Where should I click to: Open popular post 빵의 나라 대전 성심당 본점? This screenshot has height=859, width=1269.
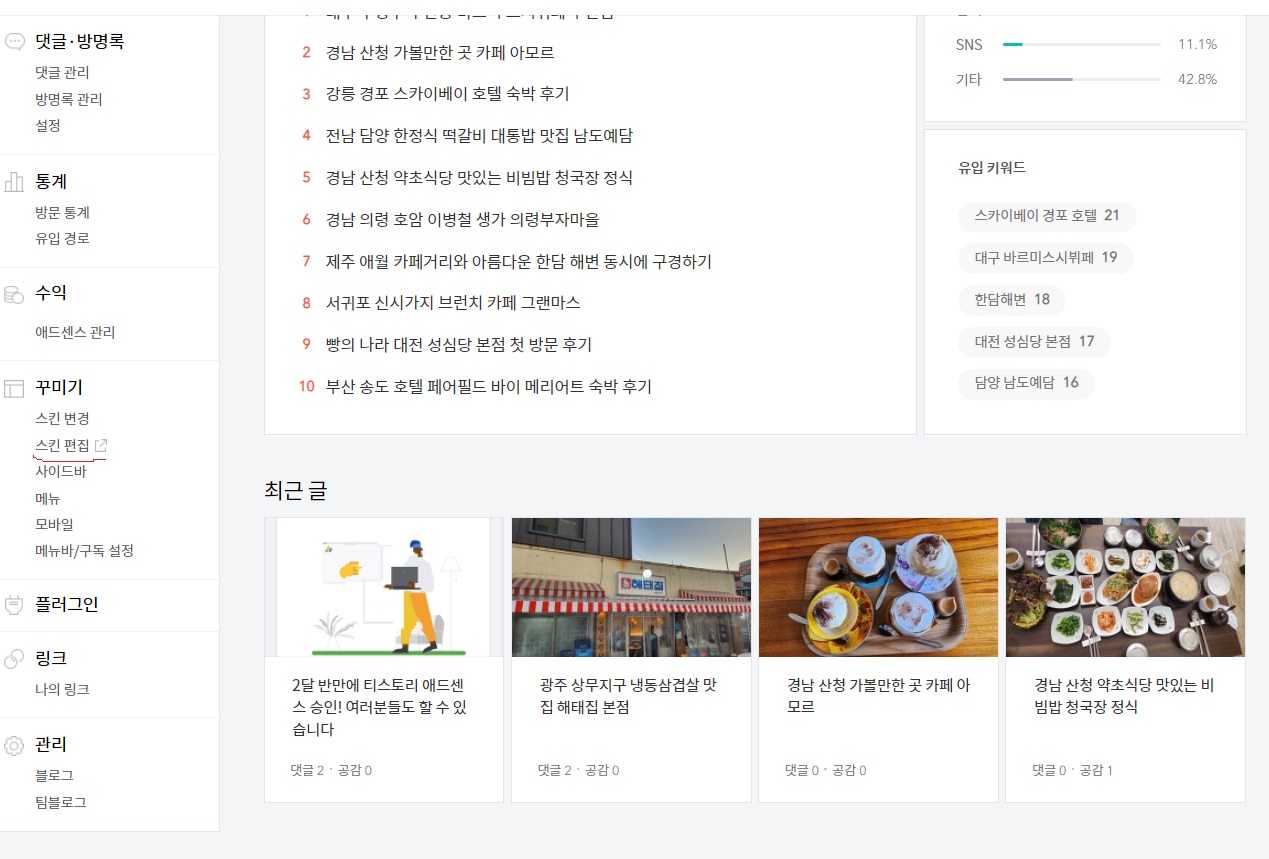(x=459, y=345)
